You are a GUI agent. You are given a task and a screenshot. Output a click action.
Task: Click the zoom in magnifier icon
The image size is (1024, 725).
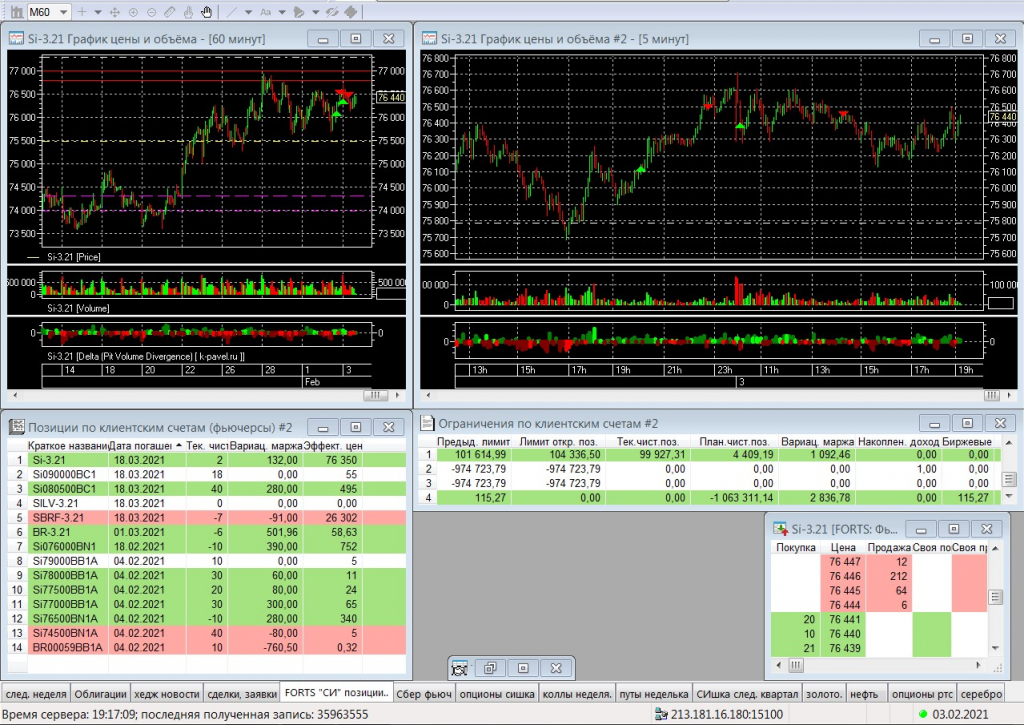click(133, 12)
